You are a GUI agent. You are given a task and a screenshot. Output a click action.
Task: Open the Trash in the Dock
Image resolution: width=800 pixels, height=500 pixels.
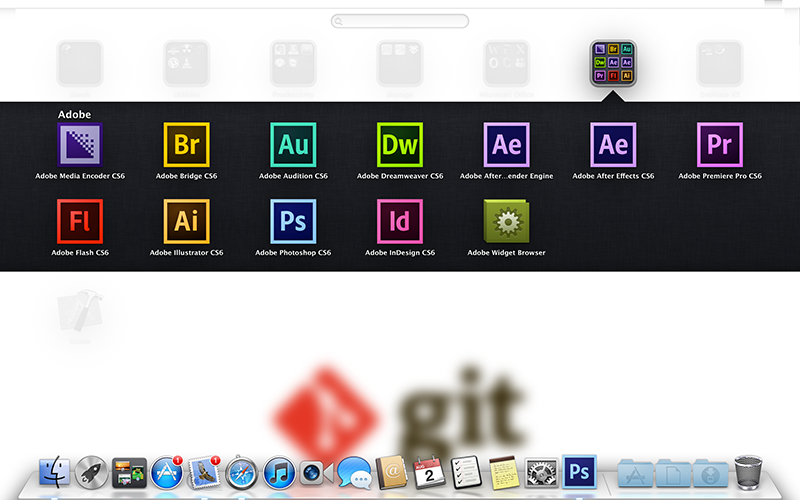click(748, 473)
